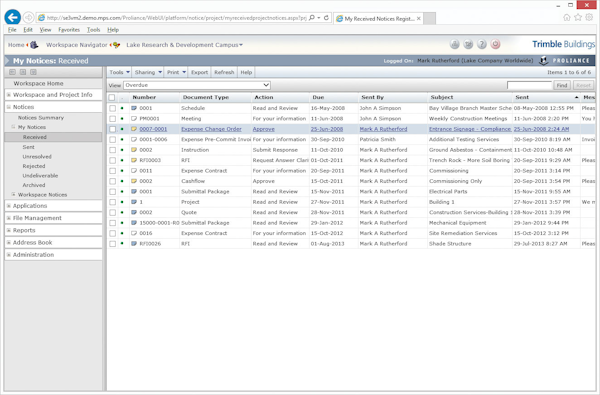
Task: Click the third sidebar panel toolbar icon
Action: click(x=33, y=72)
